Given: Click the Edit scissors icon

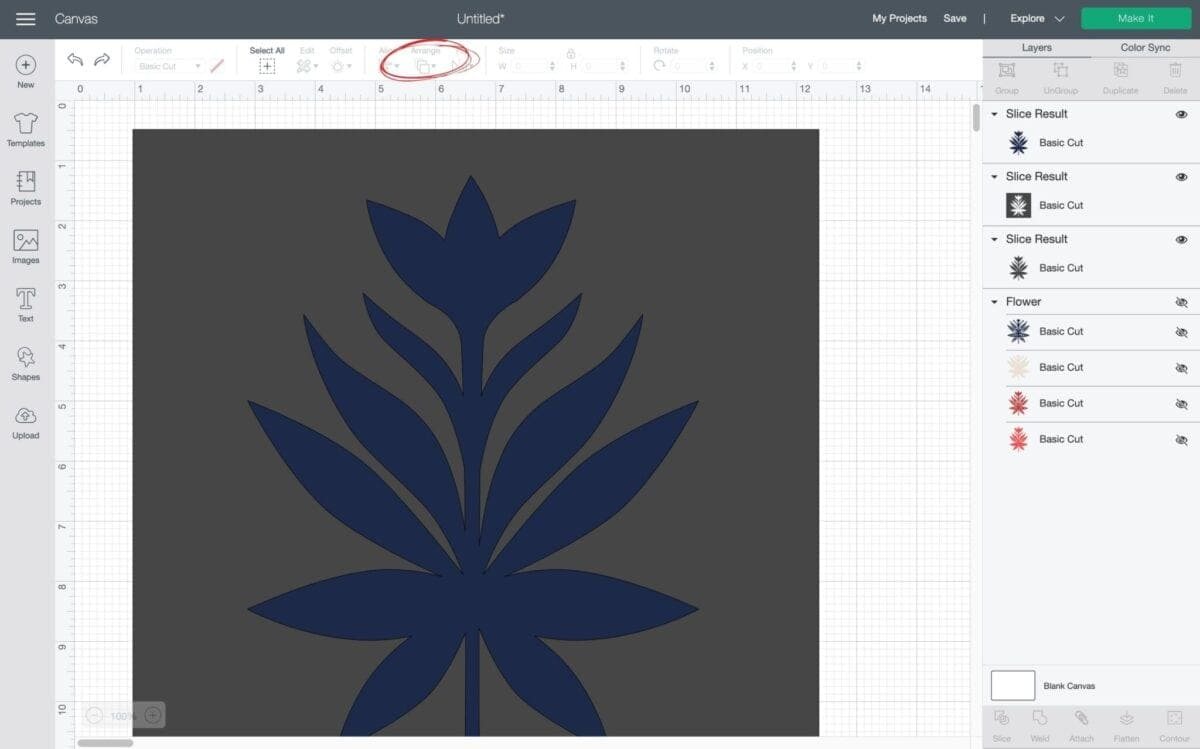Looking at the screenshot, I should pos(303,66).
